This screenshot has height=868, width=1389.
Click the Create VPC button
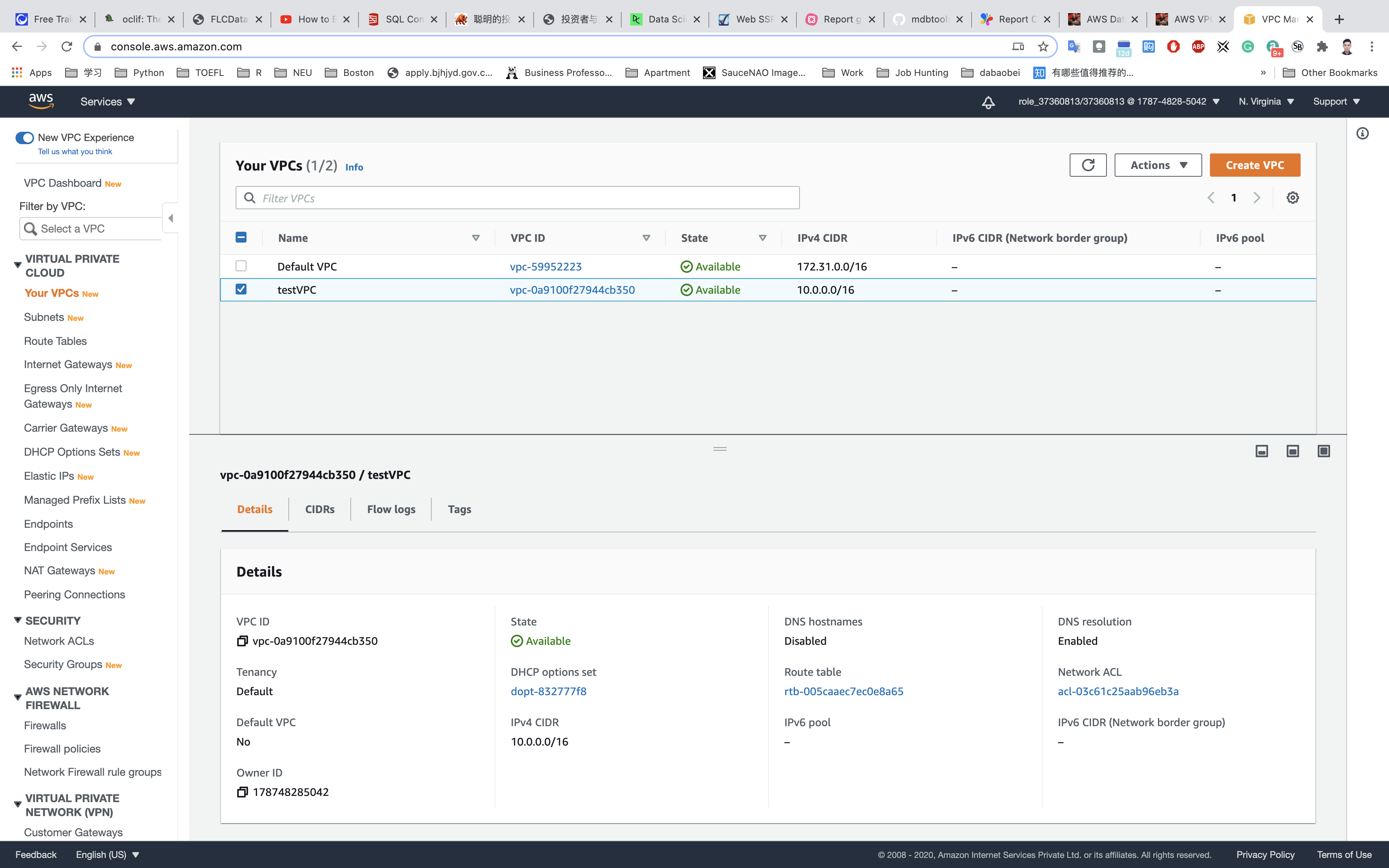(x=1254, y=165)
